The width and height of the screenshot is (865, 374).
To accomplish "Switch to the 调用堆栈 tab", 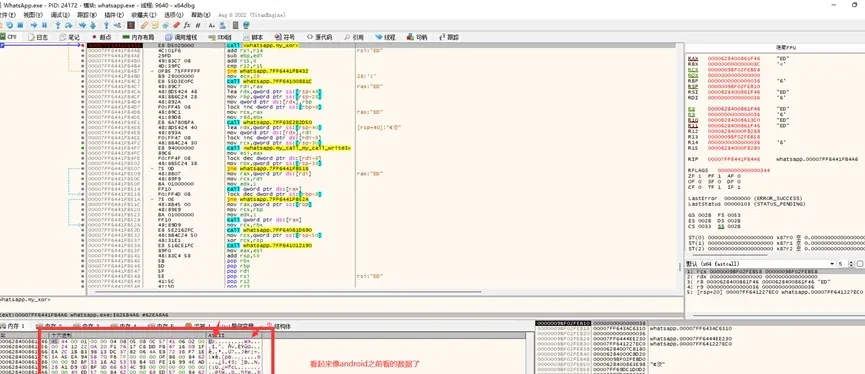I will (181, 37).
